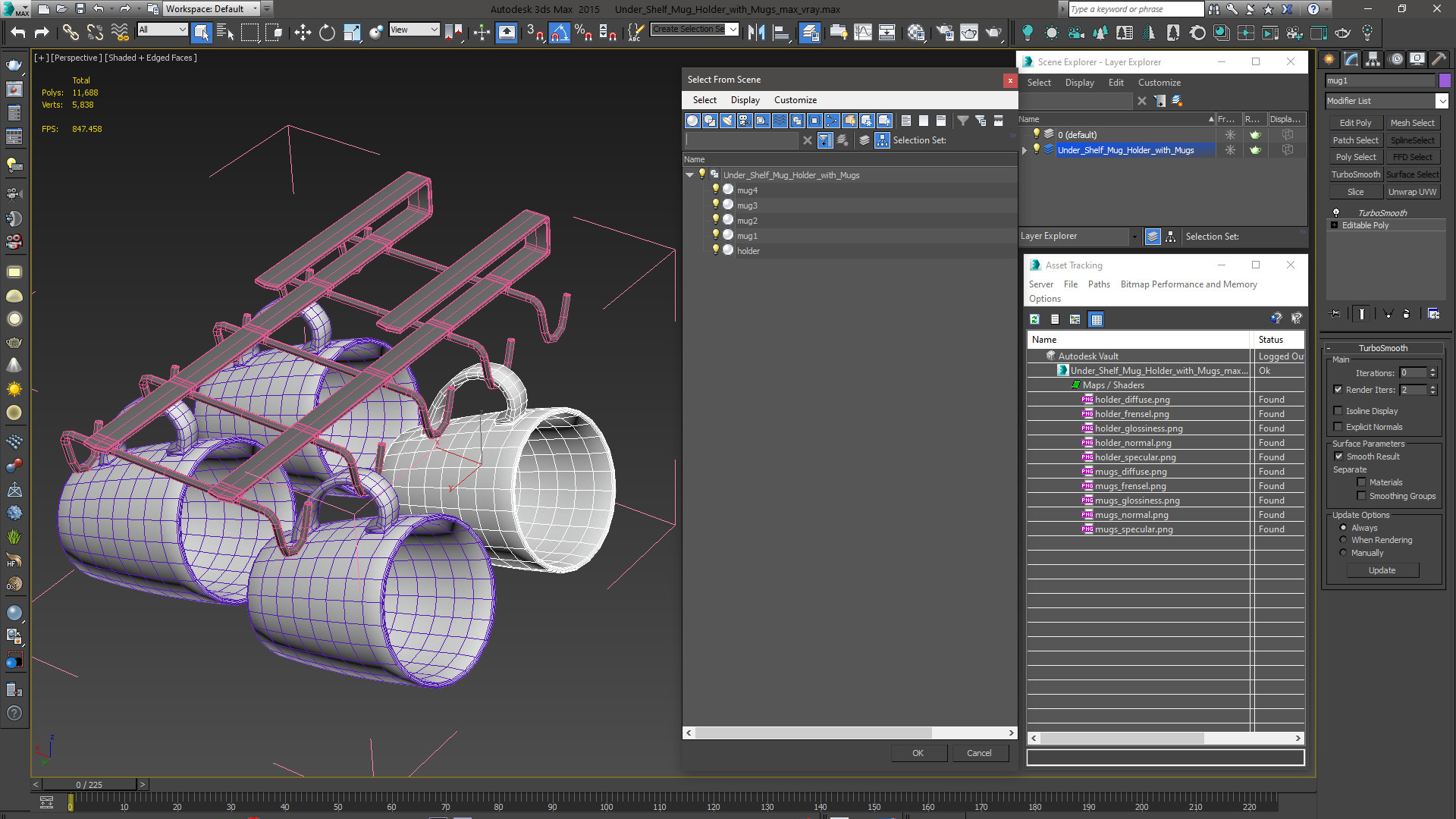
Task: Click the Select and Link icon
Action: 71,32
